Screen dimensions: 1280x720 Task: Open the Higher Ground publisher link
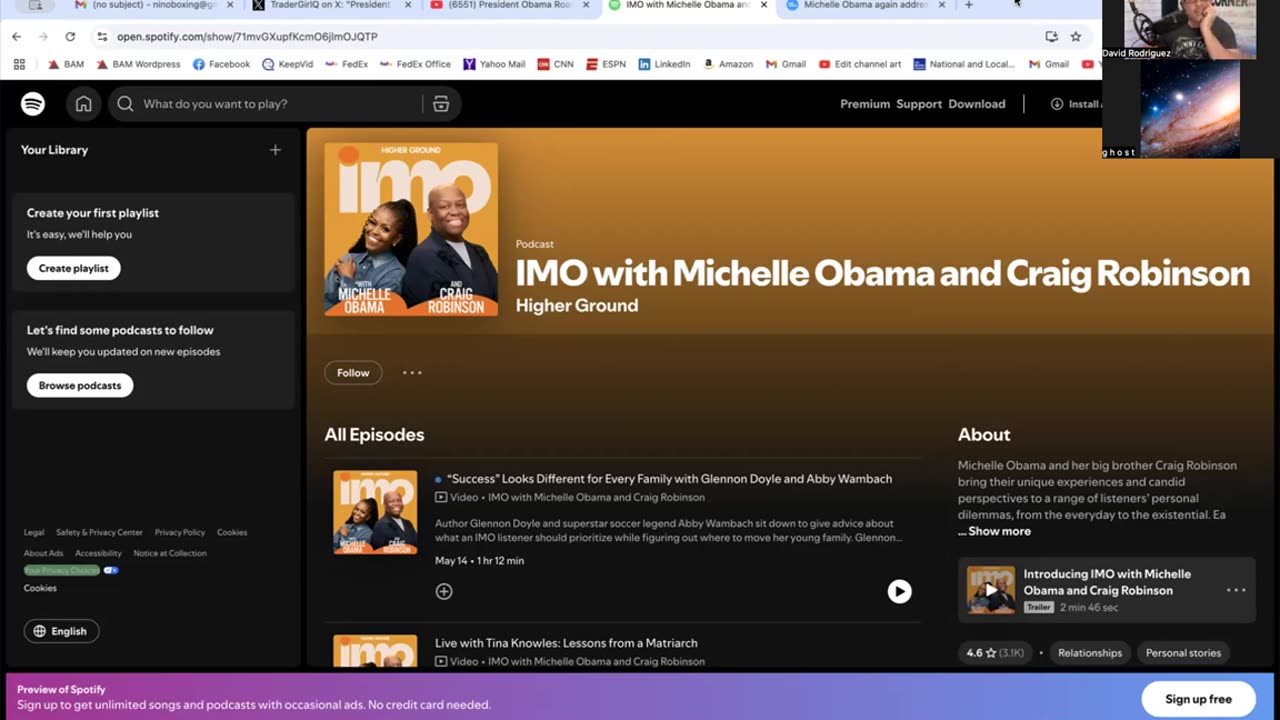577,305
